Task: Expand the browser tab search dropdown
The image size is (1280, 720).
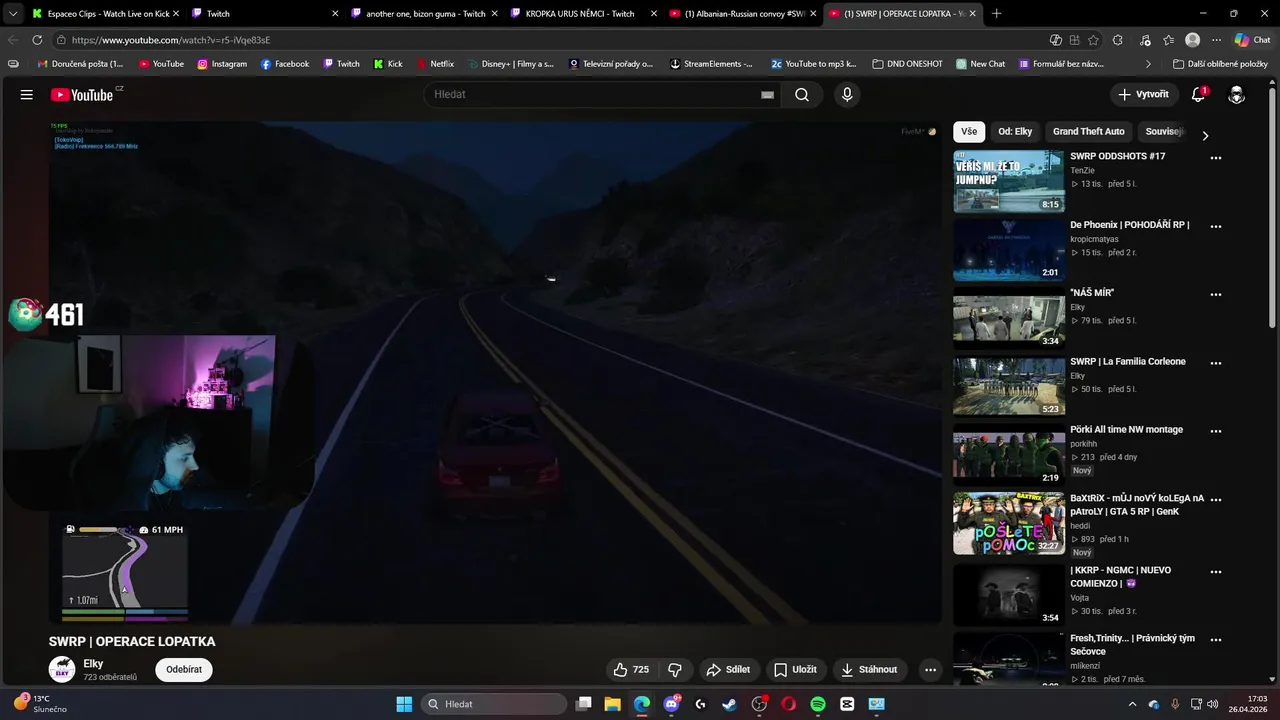Action: 12,14
